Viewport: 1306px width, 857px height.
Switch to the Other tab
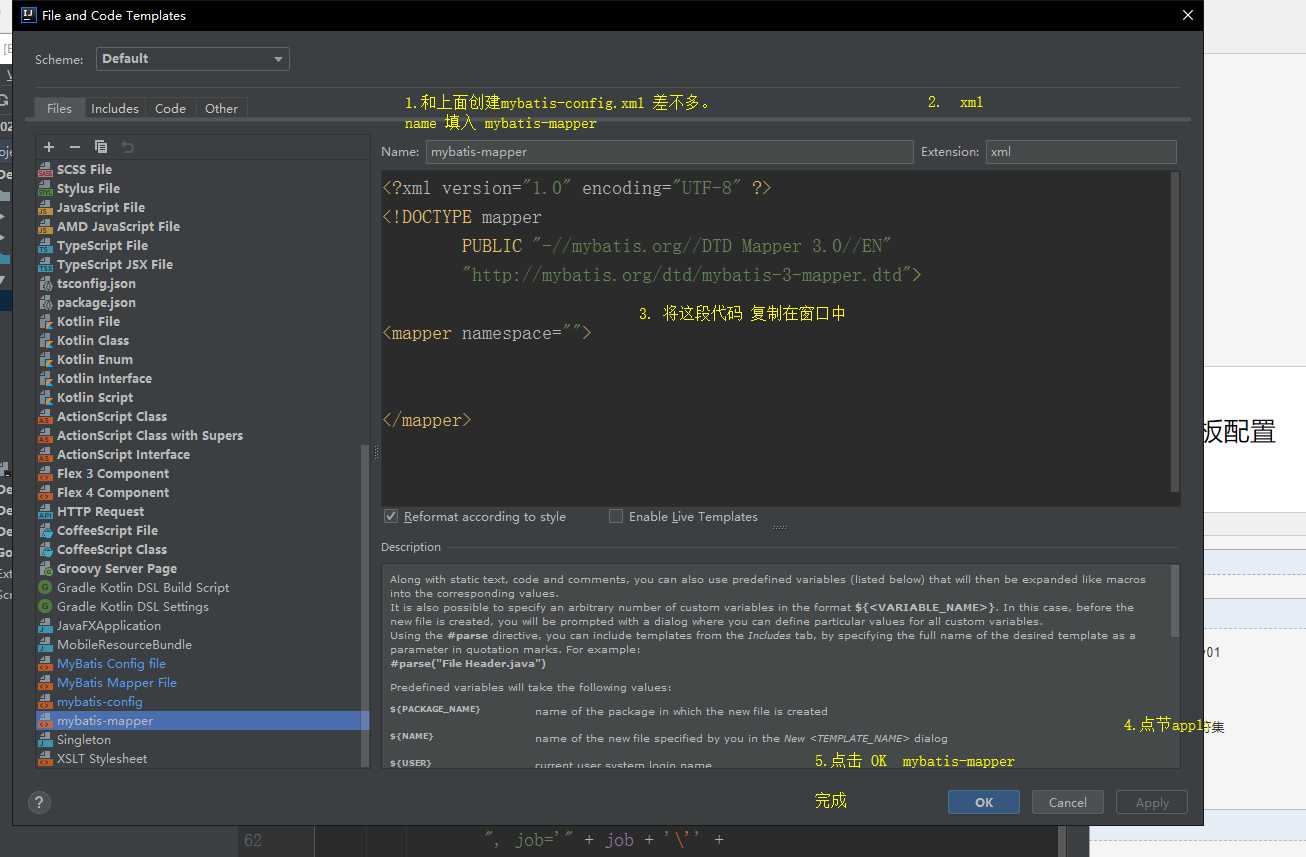(221, 108)
